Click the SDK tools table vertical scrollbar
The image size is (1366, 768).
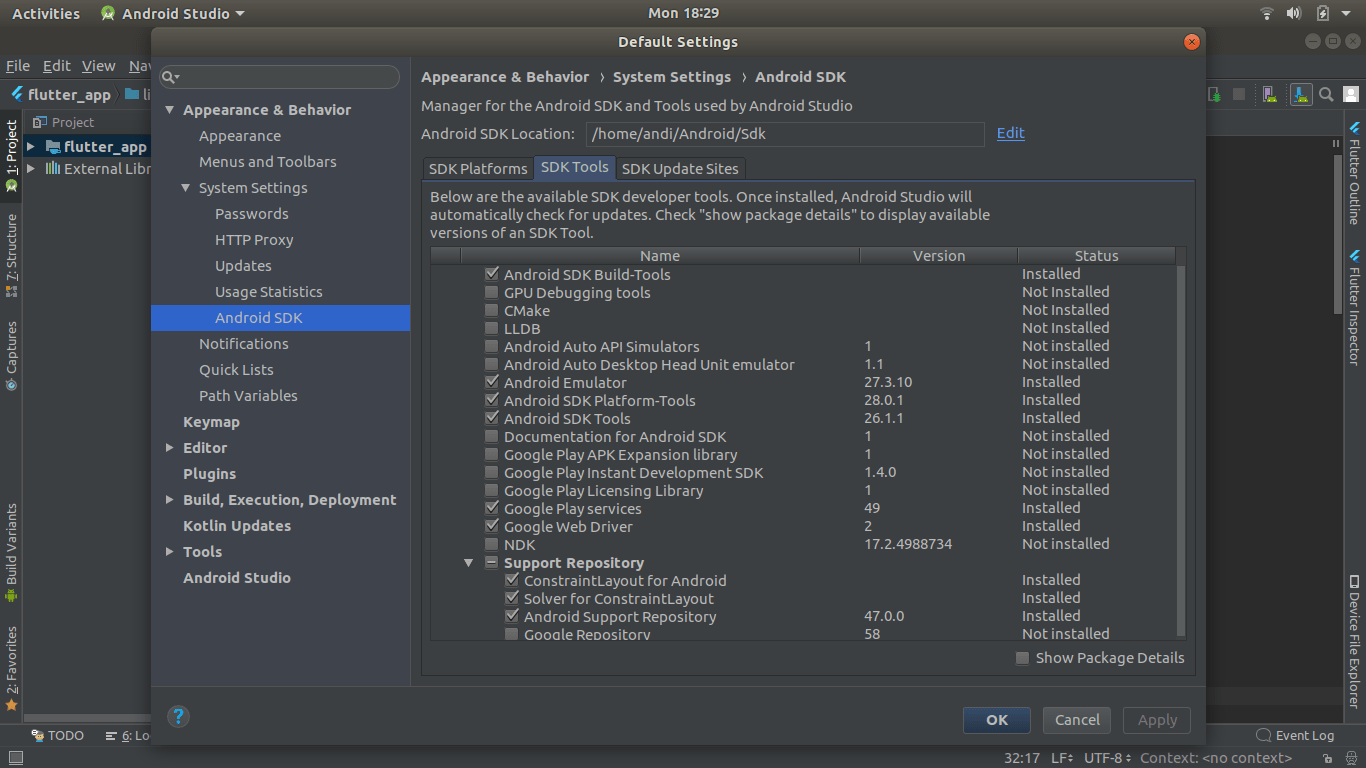tap(1181, 450)
